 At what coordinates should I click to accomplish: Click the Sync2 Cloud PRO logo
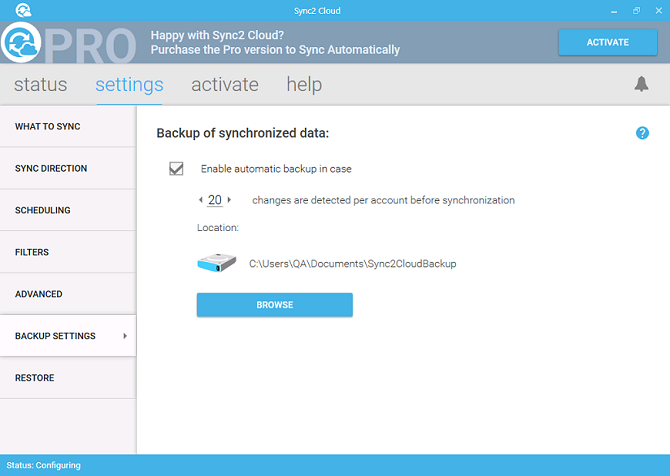tap(68, 44)
